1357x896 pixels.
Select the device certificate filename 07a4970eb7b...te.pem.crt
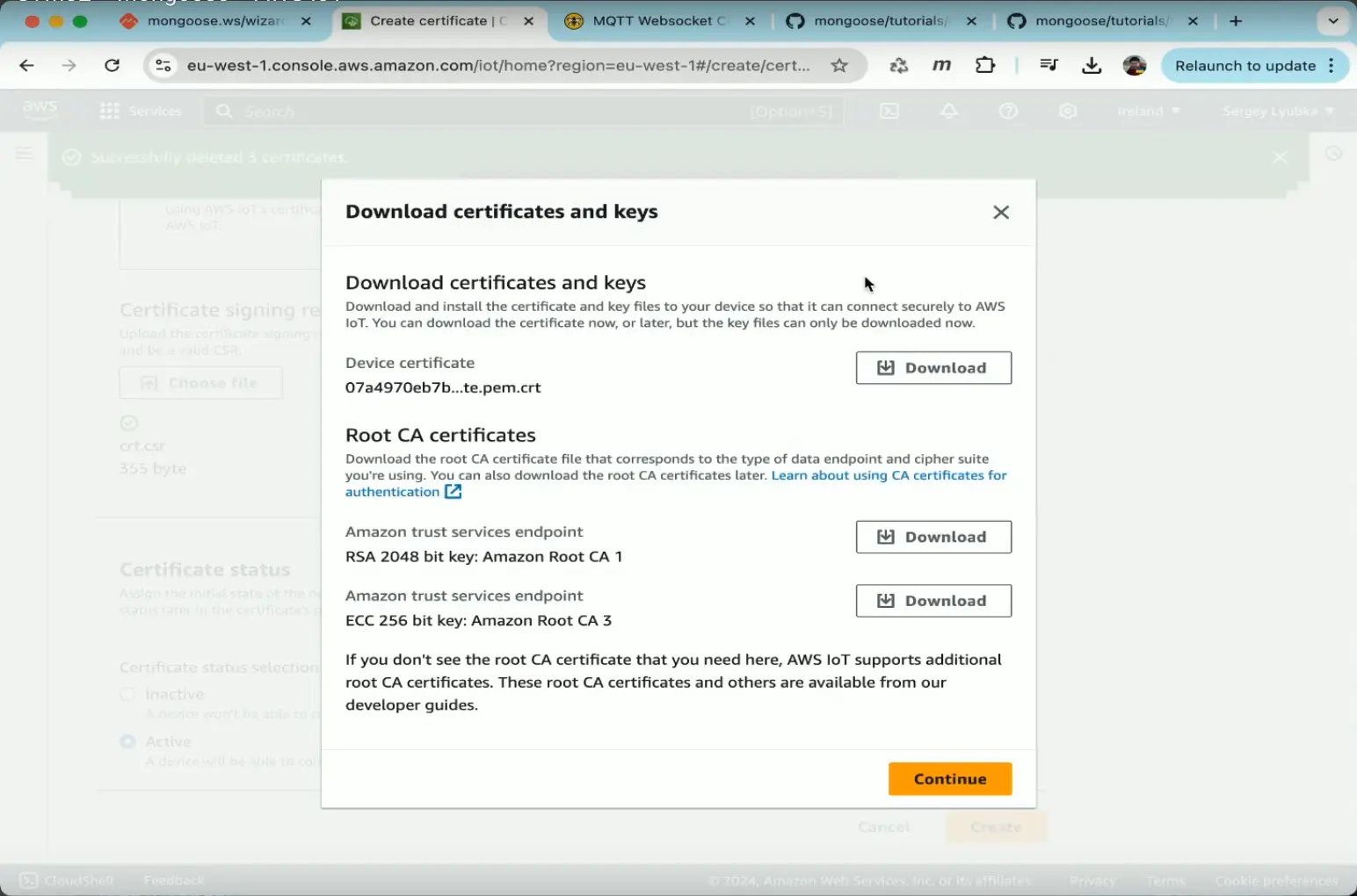[443, 387]
